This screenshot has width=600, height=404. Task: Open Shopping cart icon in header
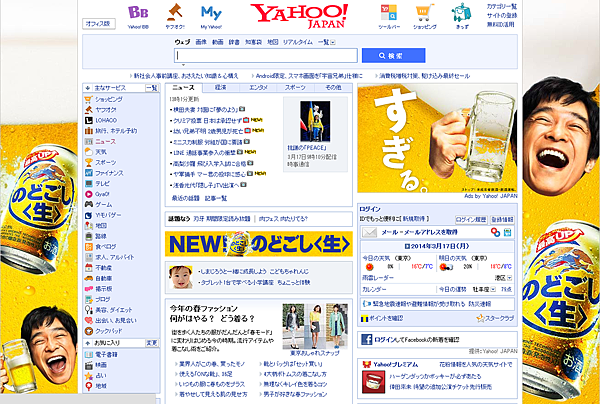coord(425,16)
